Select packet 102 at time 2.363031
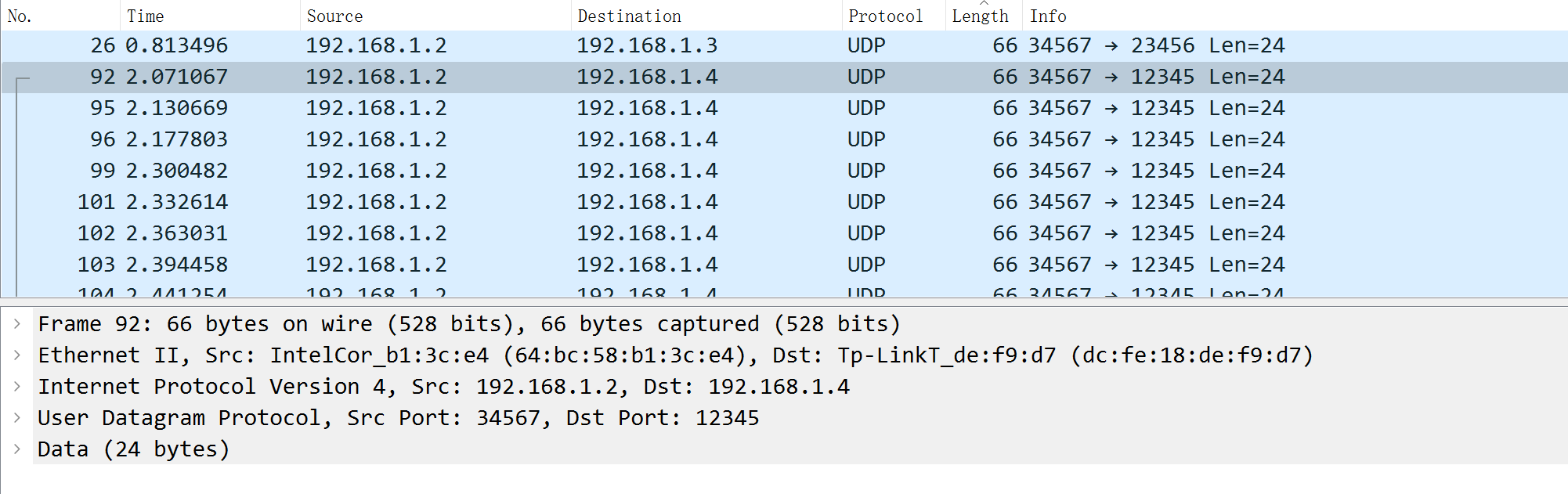This screenshot has height=494, width=1568. tap(784, 233)
